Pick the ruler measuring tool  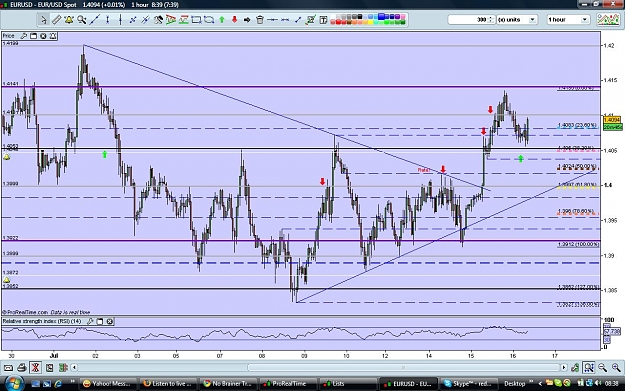click(56, 20)
